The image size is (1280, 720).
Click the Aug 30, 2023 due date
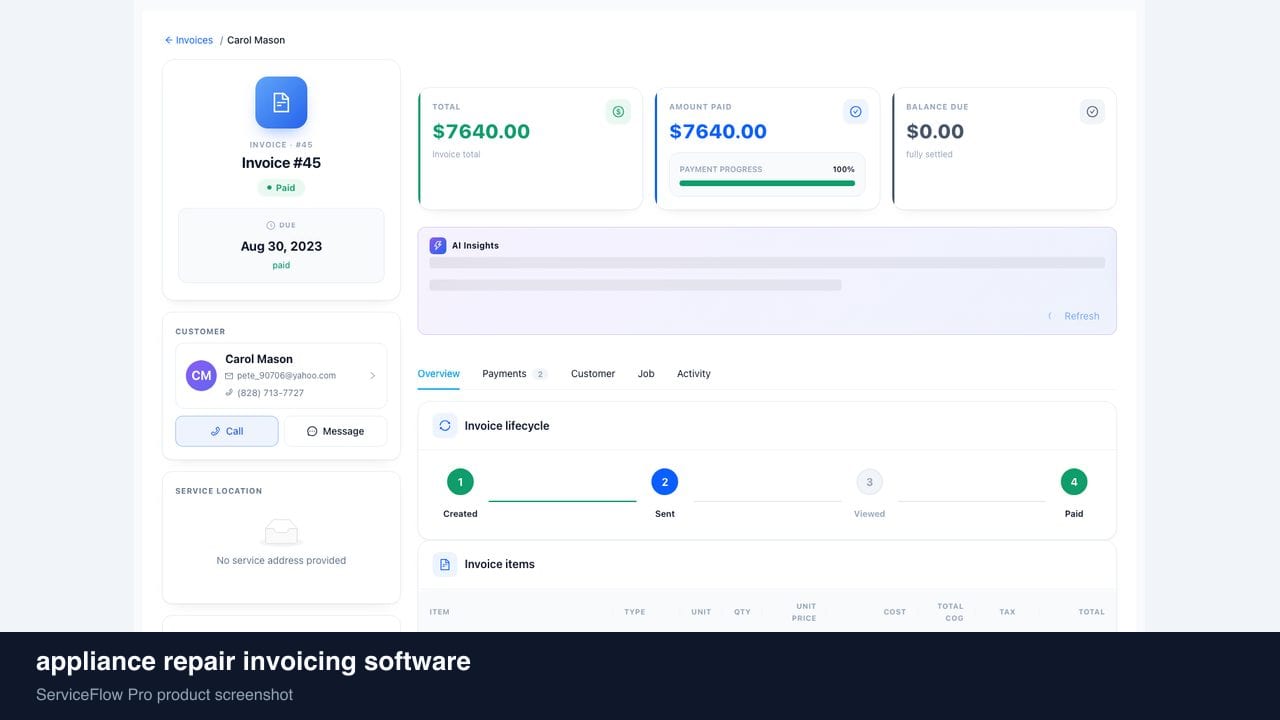[x=281, y=246]
